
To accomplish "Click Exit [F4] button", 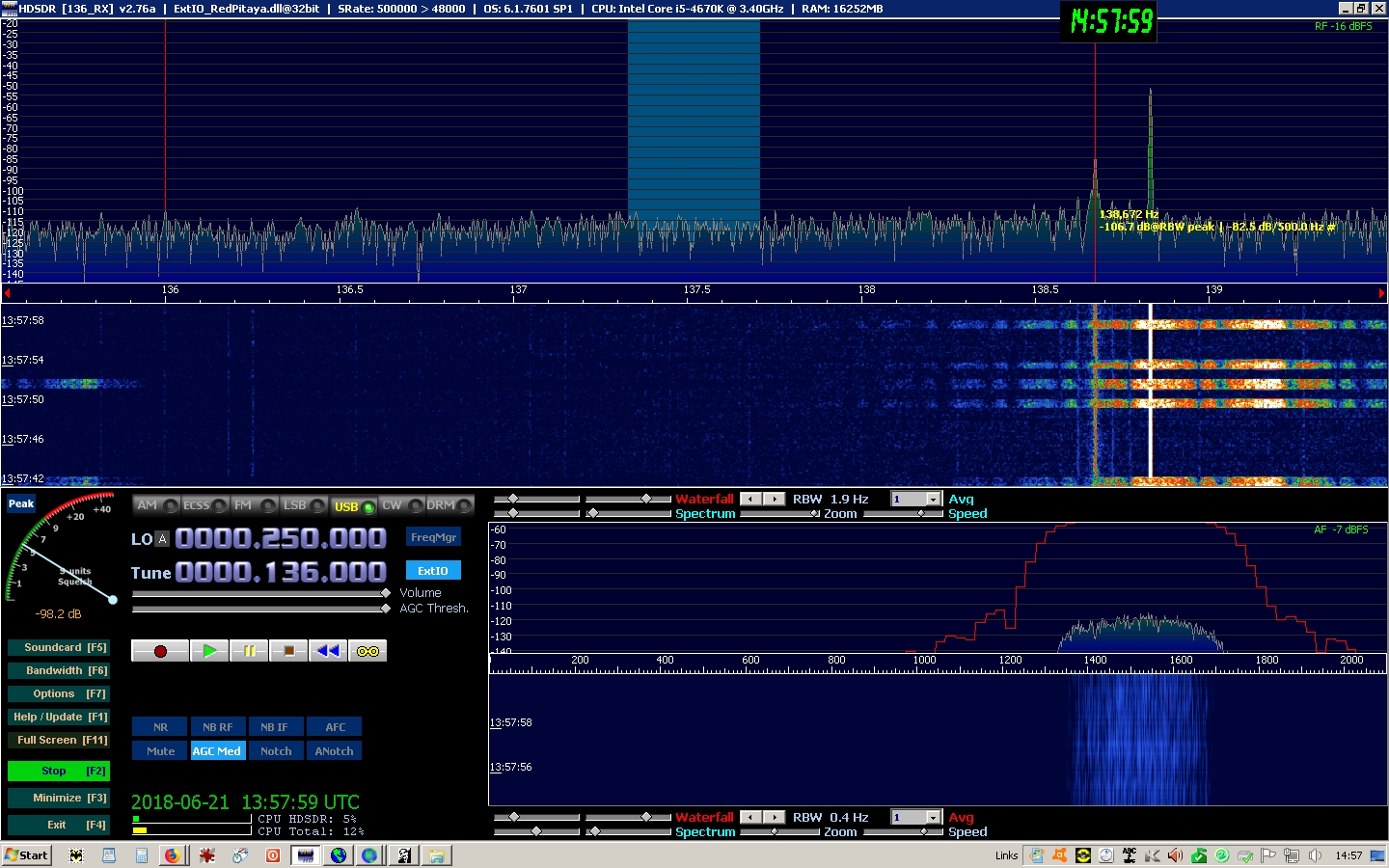I will tap(58, 825).
